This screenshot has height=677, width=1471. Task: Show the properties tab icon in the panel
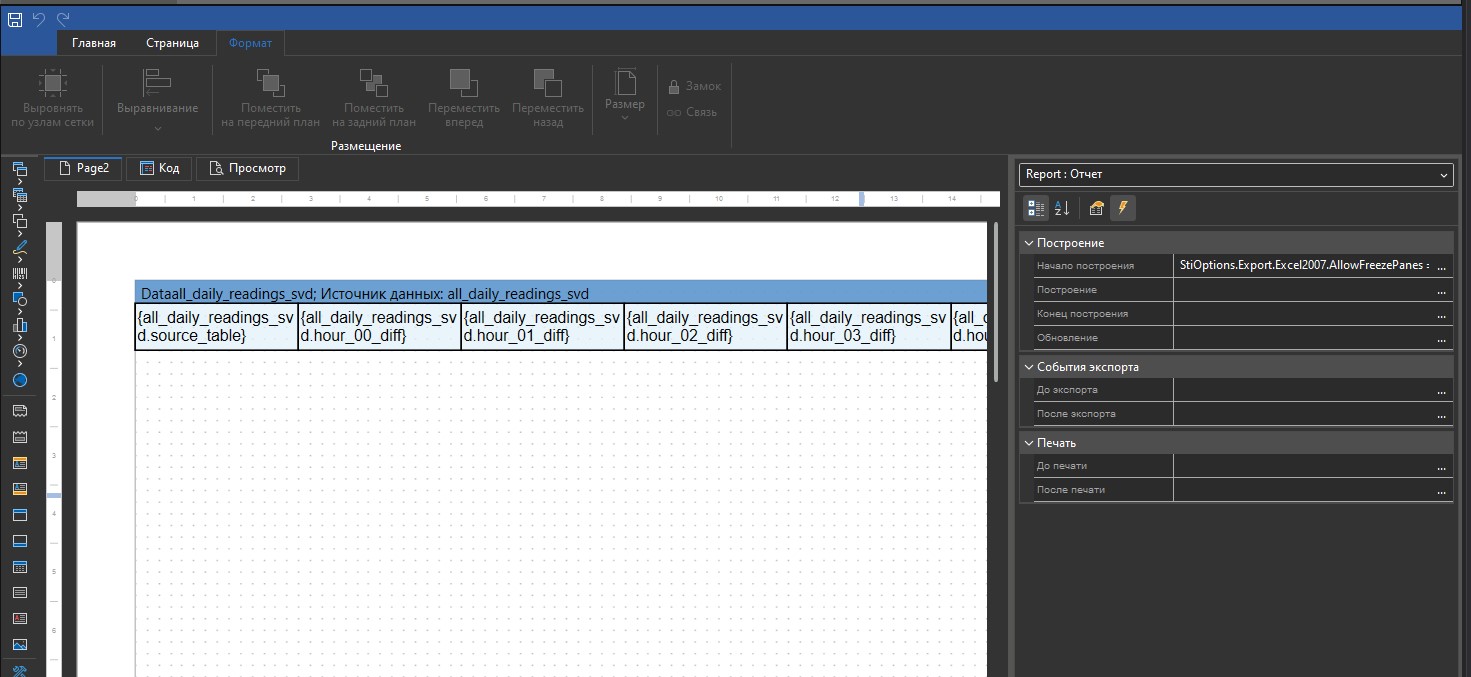click(1097, 208)
